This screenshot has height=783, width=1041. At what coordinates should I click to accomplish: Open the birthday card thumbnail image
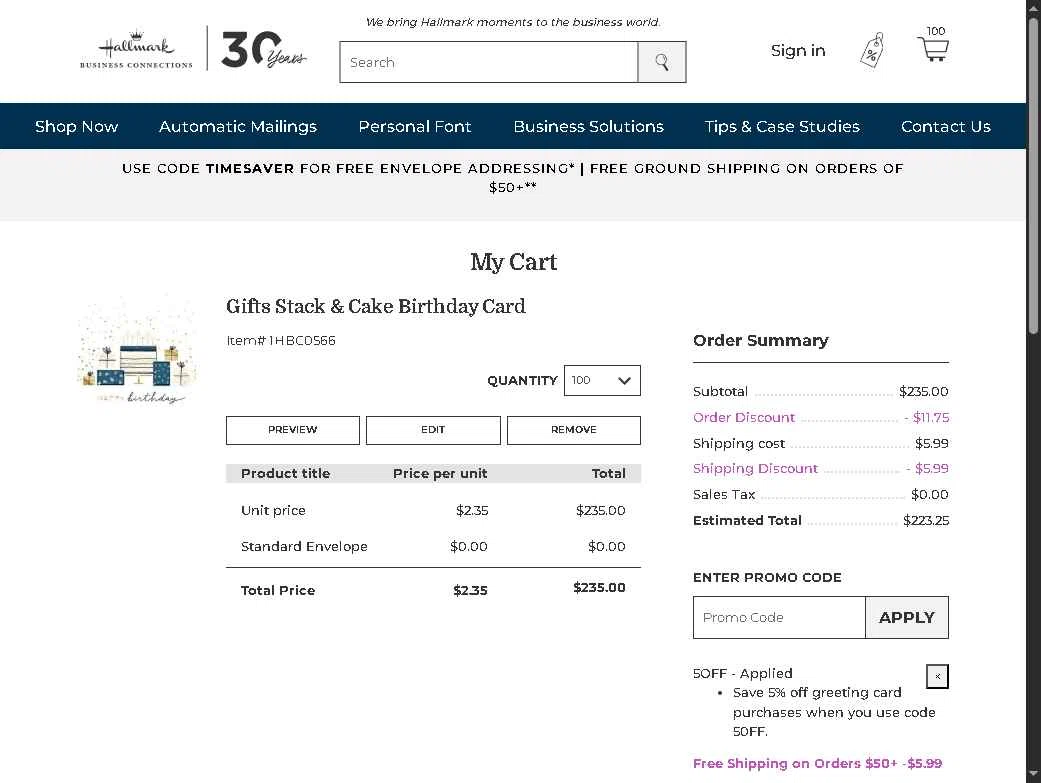(x=139, y=350)
